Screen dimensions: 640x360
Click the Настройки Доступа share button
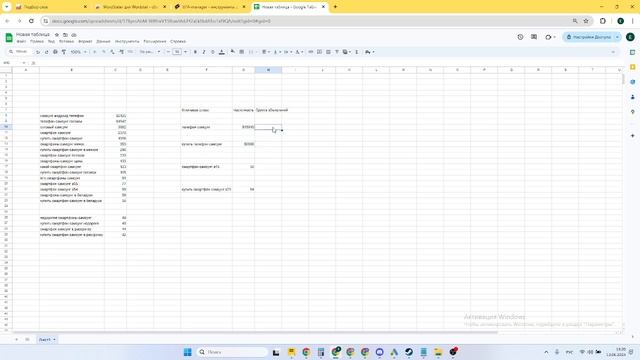coord(588,37)
